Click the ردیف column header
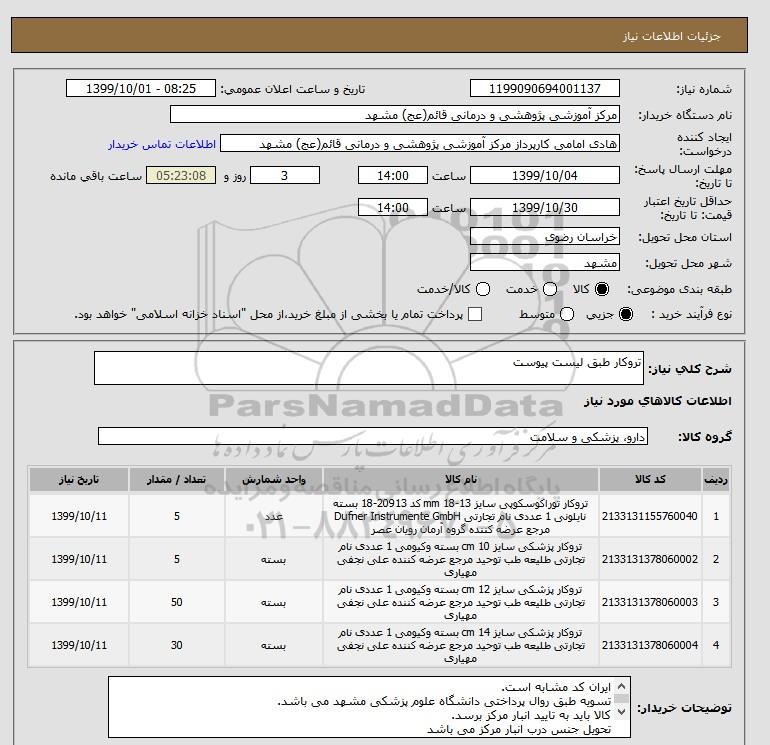770x745 pixels. [x=715, y=479]
